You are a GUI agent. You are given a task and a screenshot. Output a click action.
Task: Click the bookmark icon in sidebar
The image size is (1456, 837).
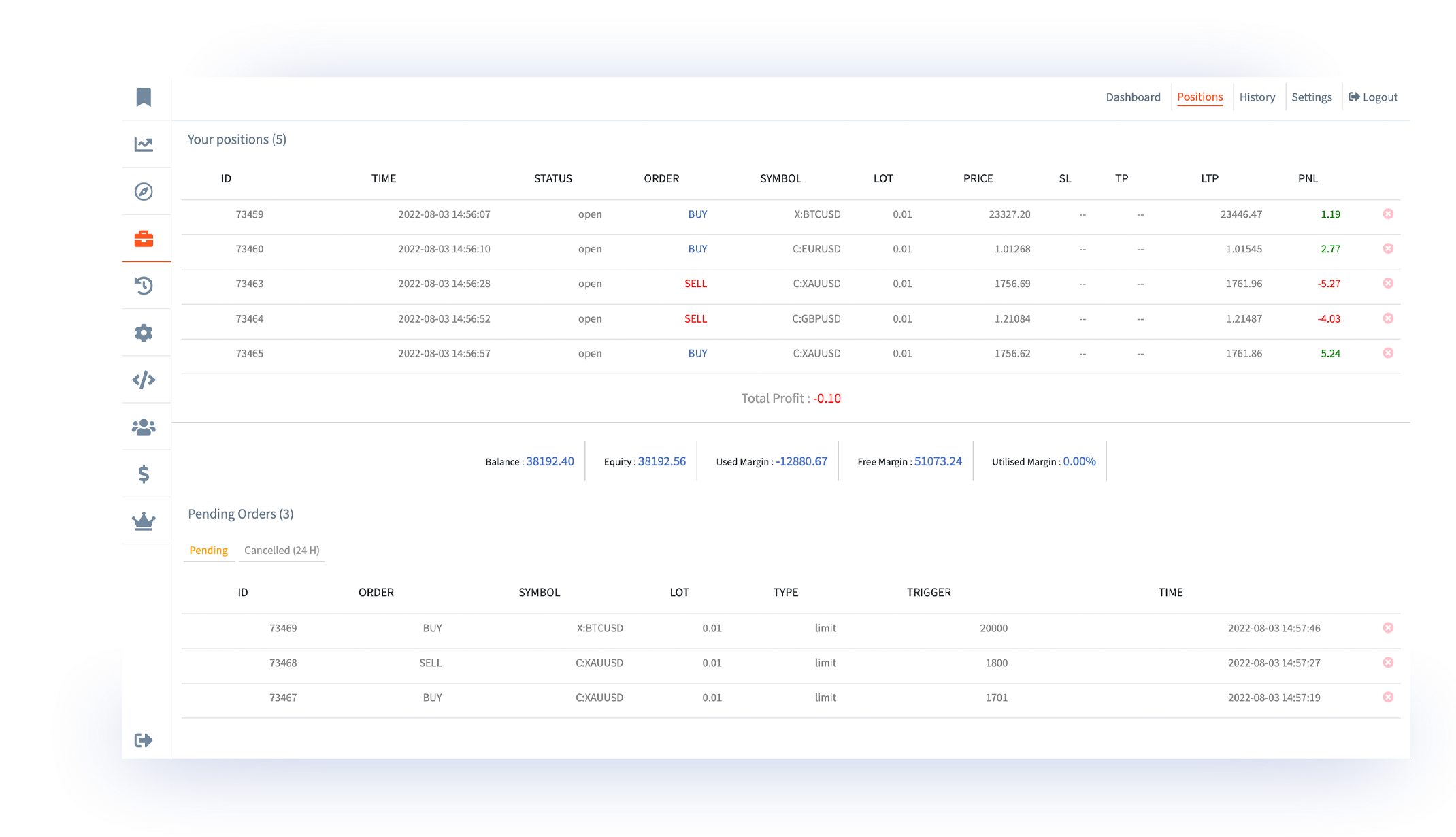[144, 97]
